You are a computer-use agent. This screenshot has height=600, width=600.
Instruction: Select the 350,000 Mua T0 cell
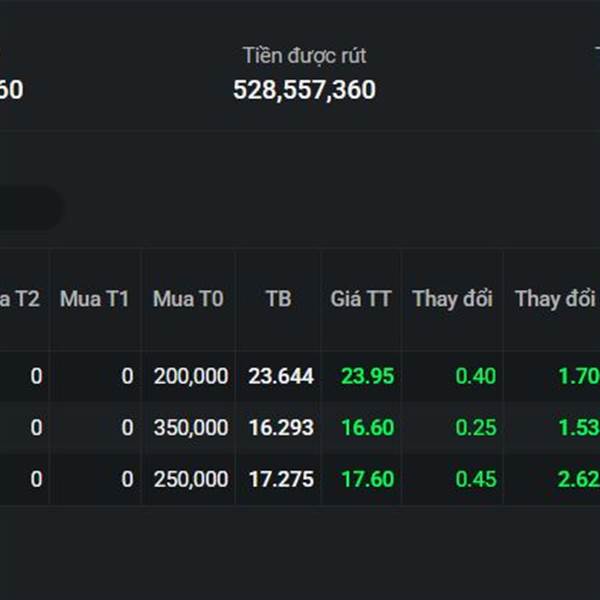[x=191, y=428]
